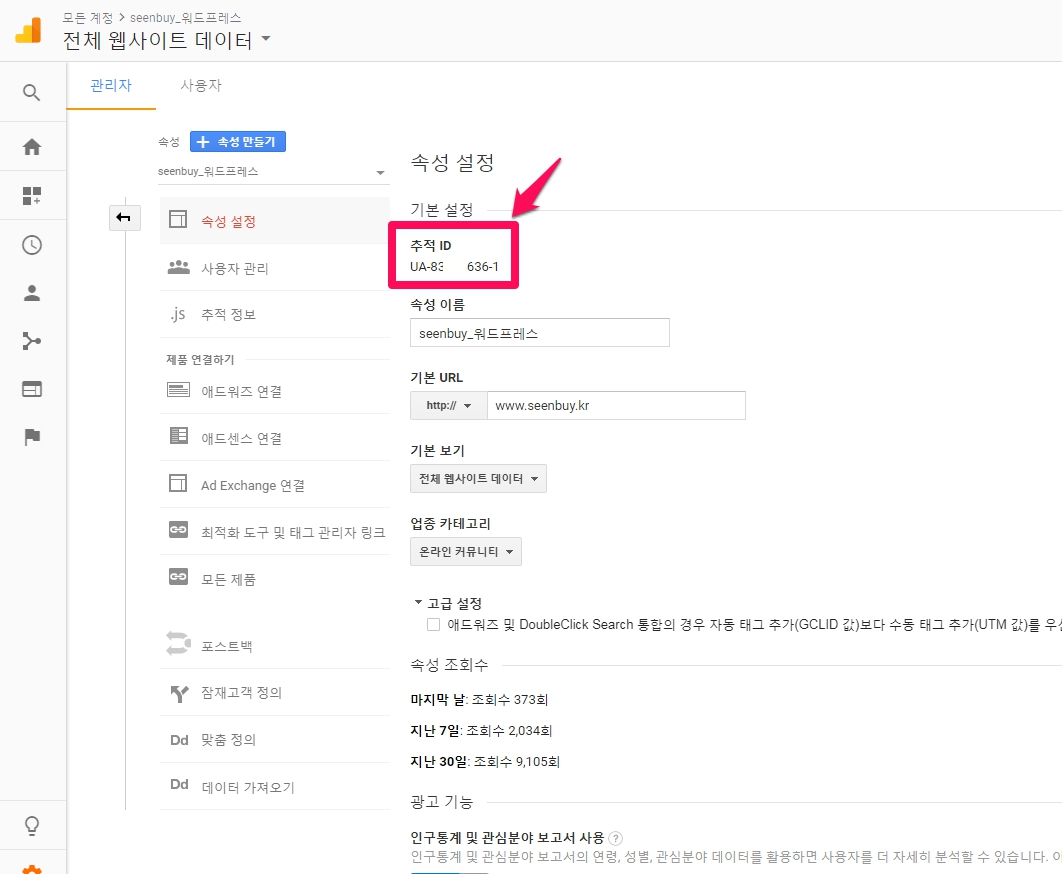Open the Audience person icon
This screenshot has height=874, width=1062.
point(32,293)
